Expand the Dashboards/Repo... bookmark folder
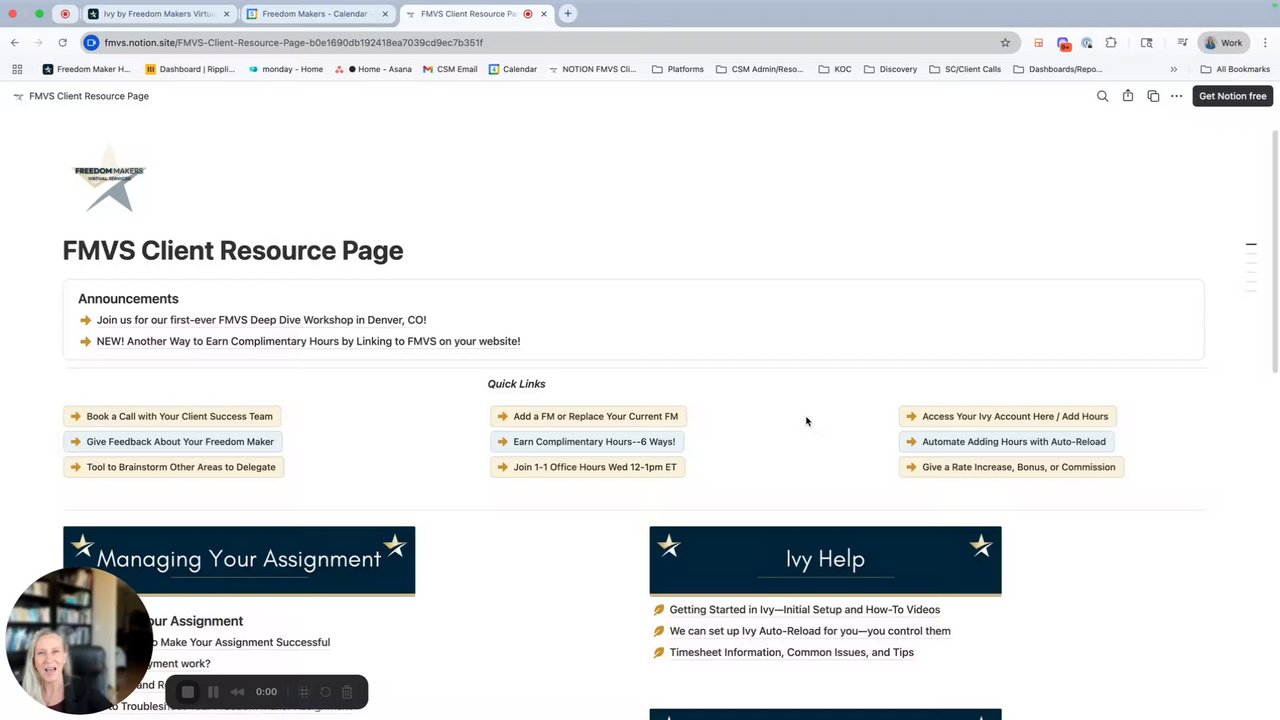Image resolution: width=1280 pixels, height=720 pixels. 1058,69
